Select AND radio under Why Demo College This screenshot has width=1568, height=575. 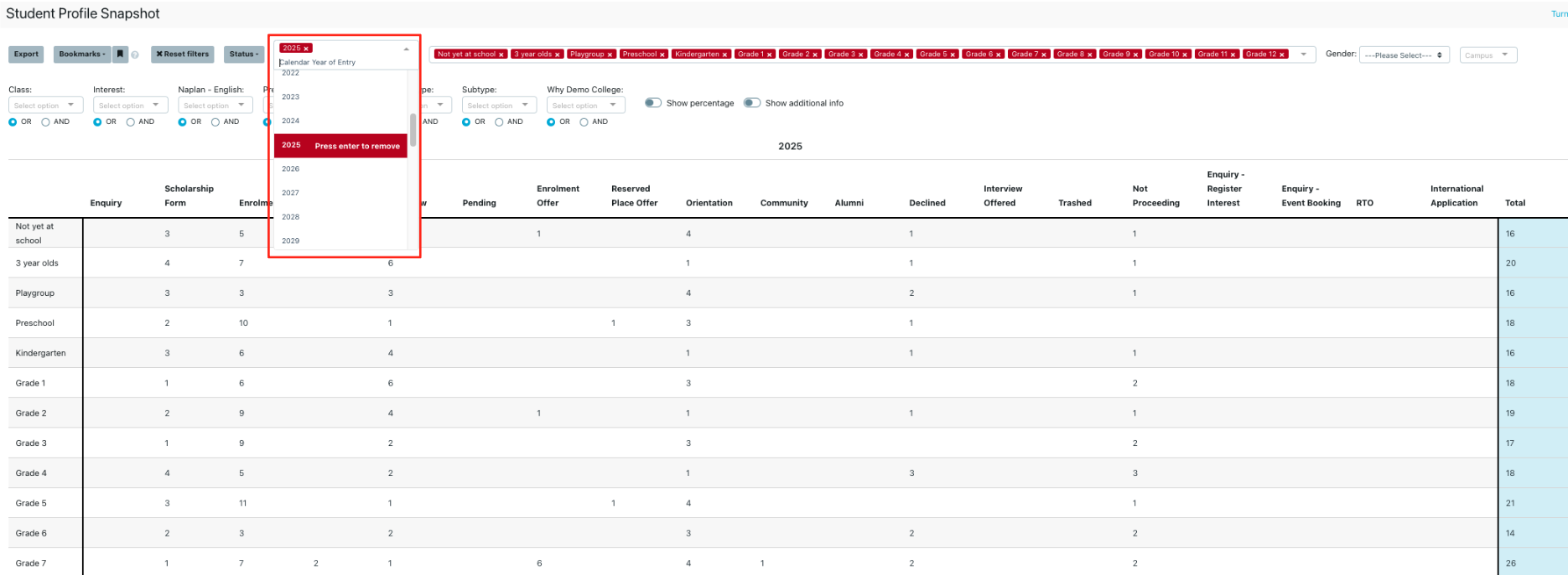pos(584,122)
